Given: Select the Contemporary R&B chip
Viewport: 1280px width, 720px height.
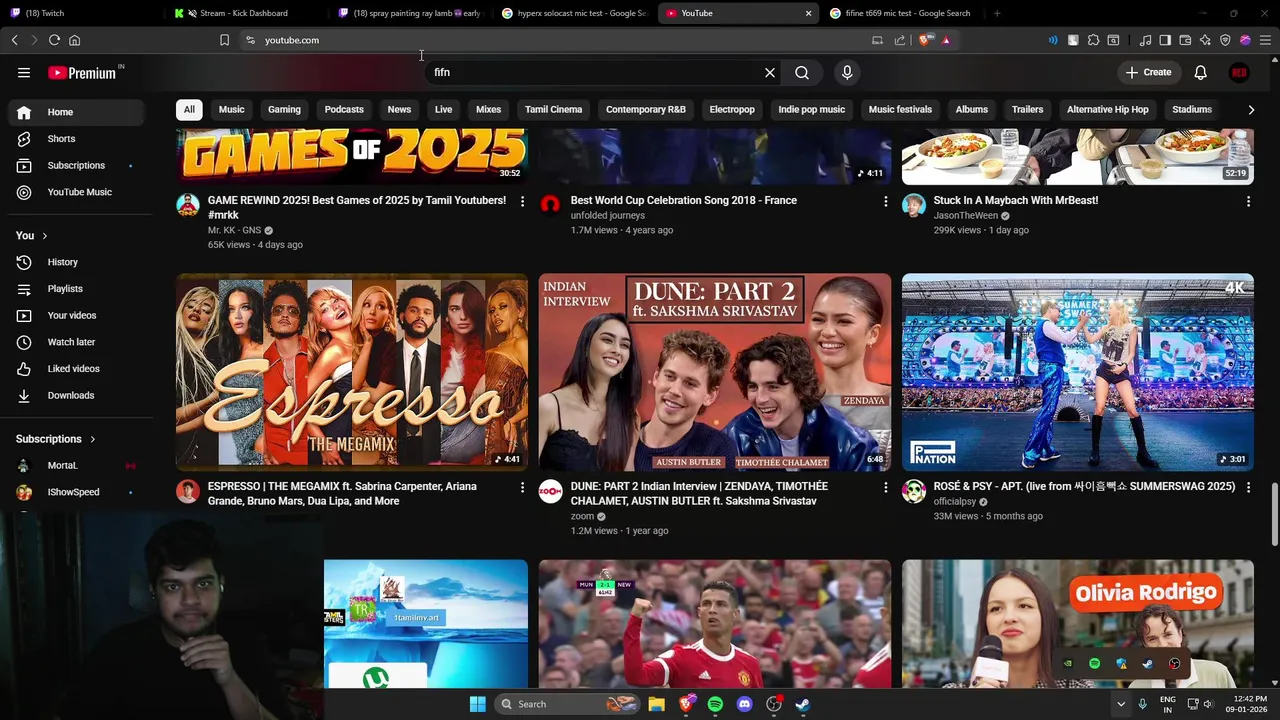Looking at the screenshot, I should (646, 110).
